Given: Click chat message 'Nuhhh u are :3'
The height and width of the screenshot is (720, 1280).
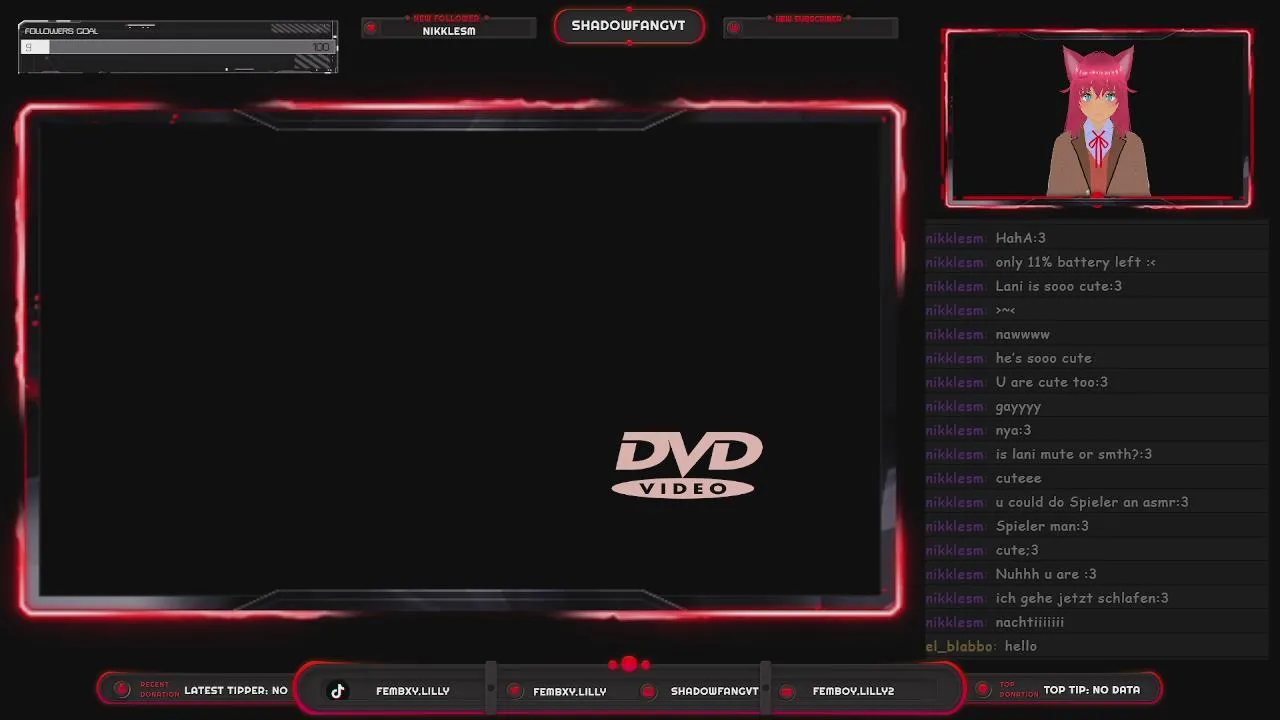Looking at the screenshot, I should (x=1045, y=574).
